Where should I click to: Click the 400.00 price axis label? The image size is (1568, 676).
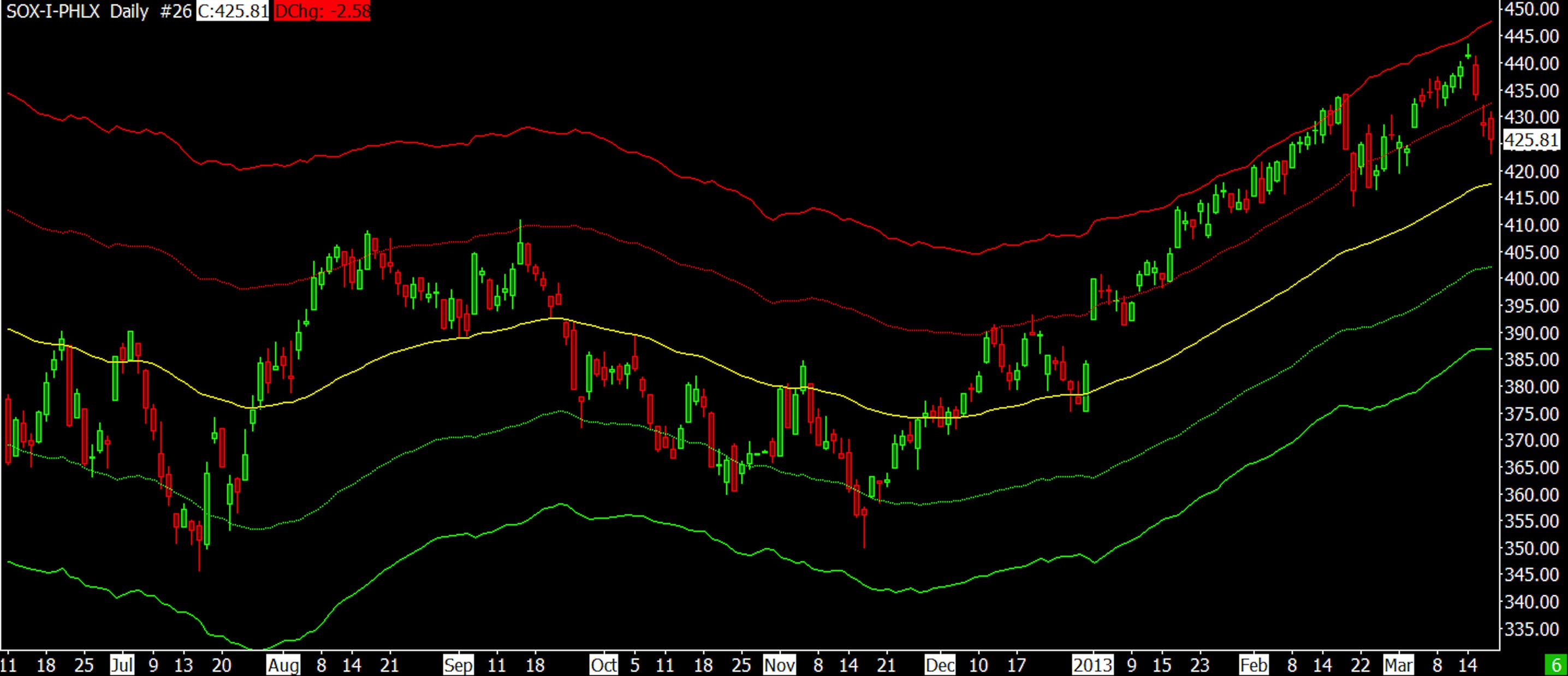(x=1530, y=279)
